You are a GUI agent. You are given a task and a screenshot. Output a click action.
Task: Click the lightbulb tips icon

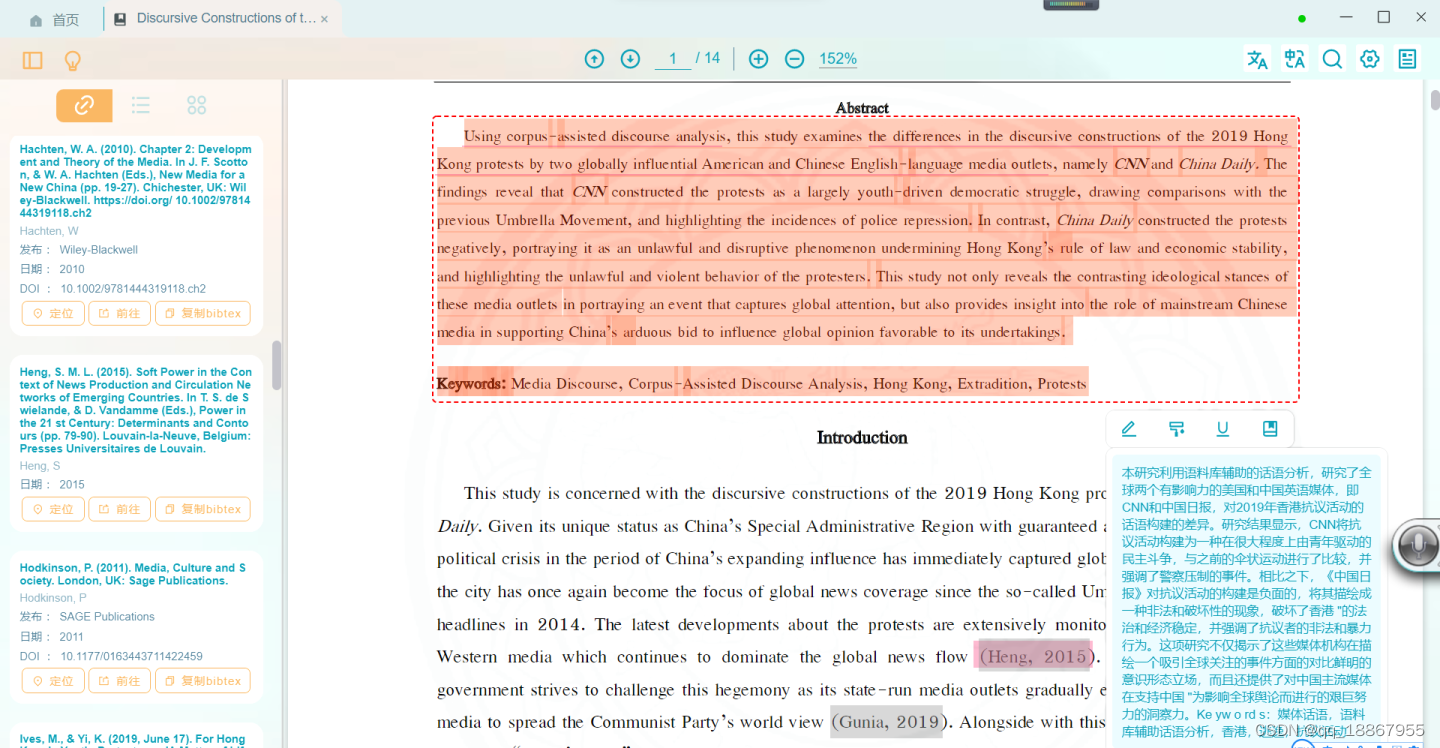(72, 60)
